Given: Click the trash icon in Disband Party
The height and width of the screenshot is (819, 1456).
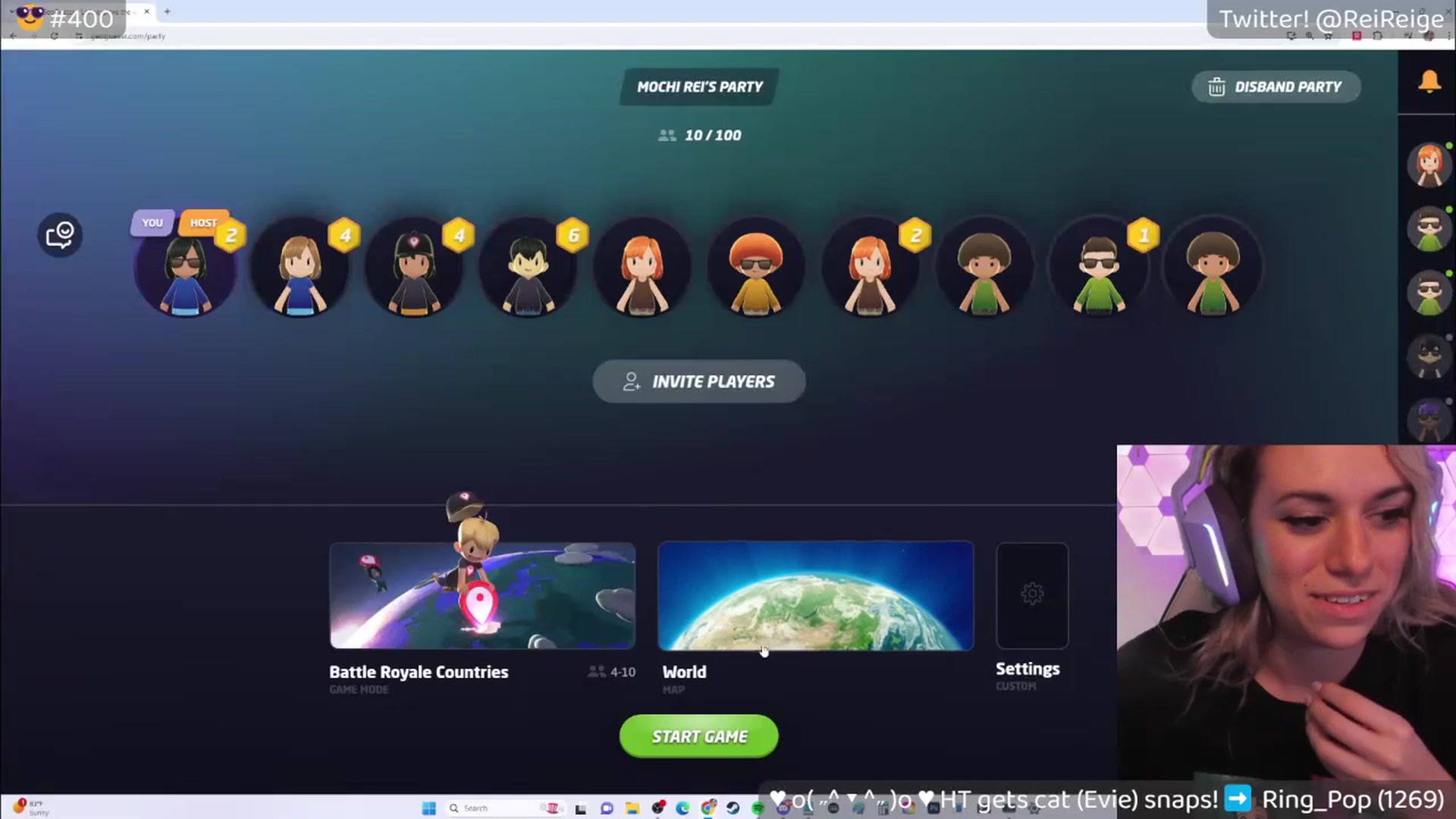Looking at the screenshot, I should [x=1216, y=87].
